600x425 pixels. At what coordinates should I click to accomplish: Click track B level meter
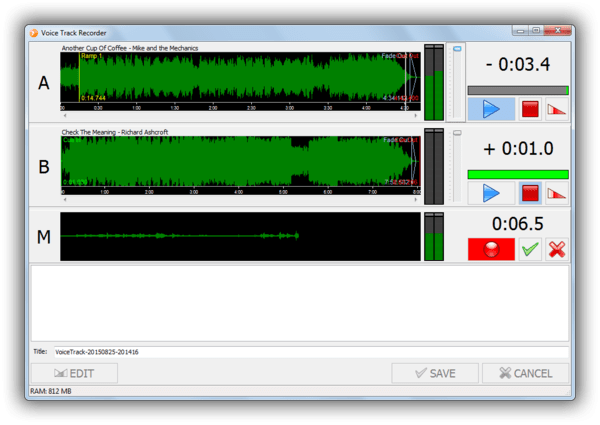[x=434, y=166]
